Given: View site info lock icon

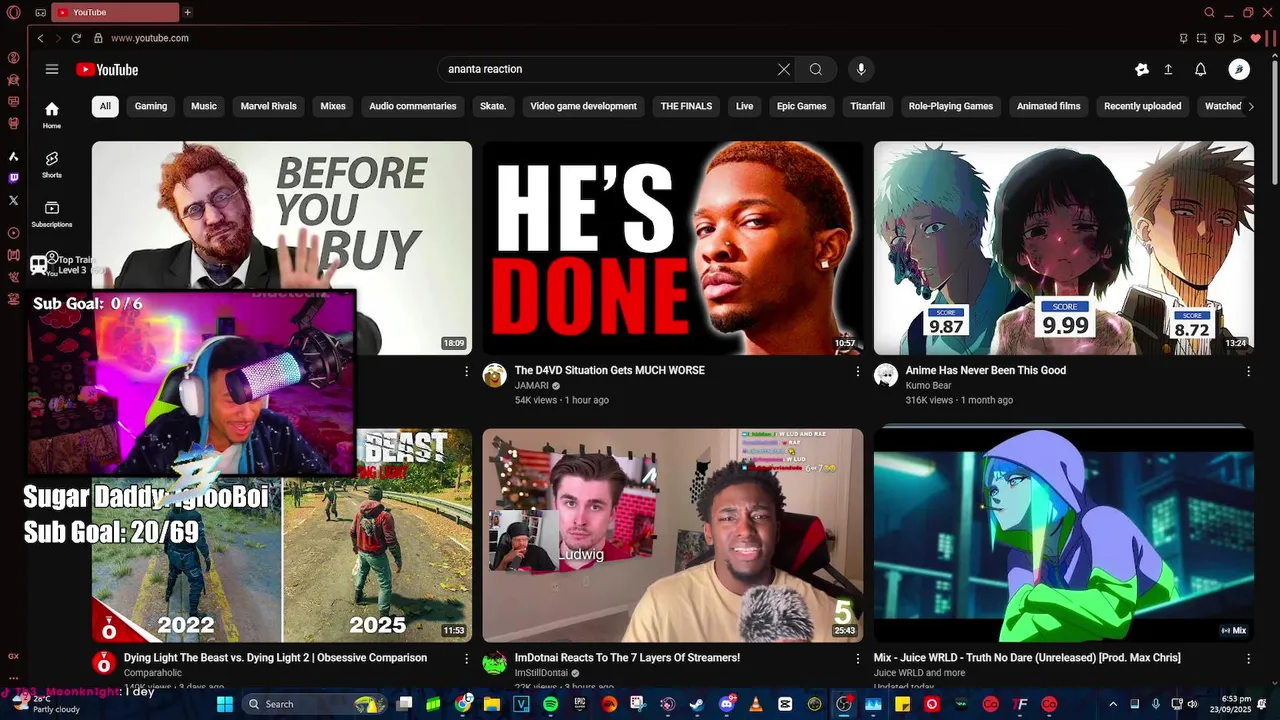Looking at the screenshot, I should point(98,38).
